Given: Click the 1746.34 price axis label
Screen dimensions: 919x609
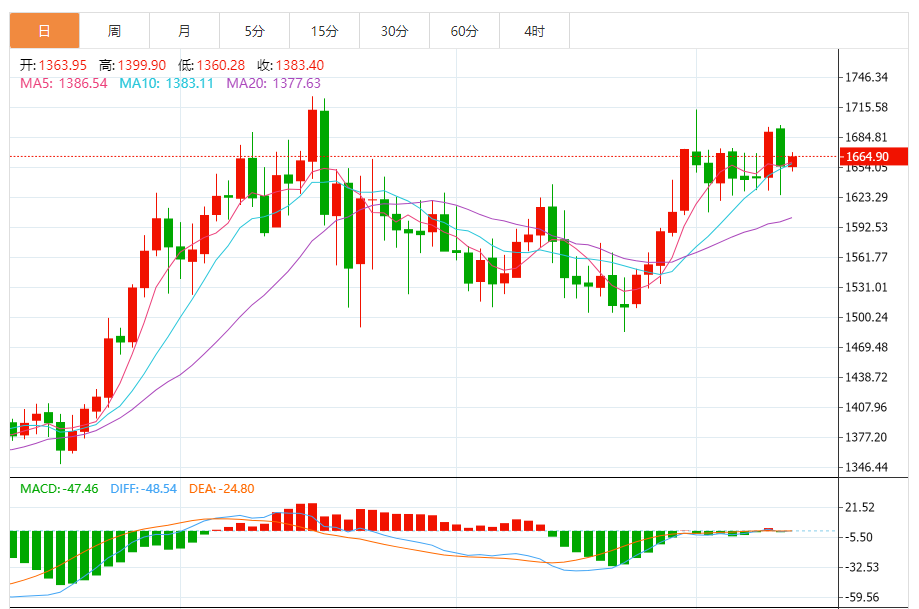Looking at the screenshot, I should click(x=867, y=77).
